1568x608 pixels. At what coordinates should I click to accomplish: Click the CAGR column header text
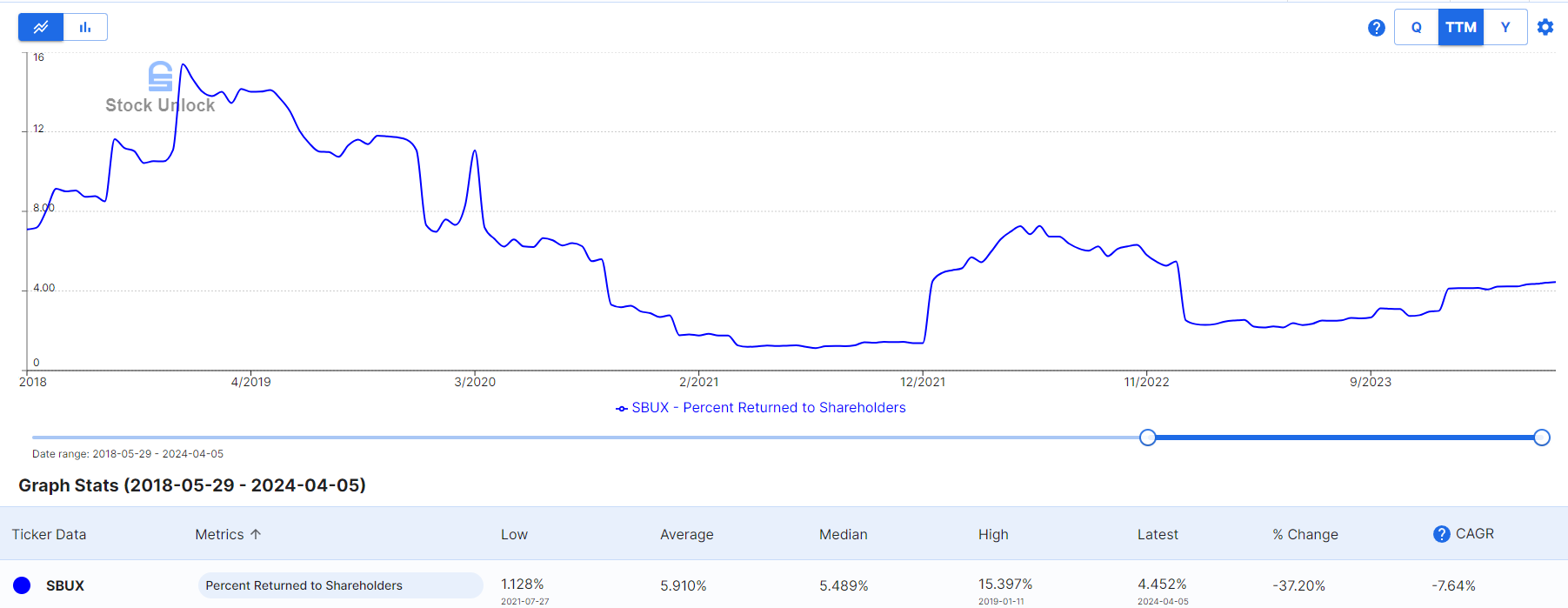pyautogui.click(x=1475, y=533)
